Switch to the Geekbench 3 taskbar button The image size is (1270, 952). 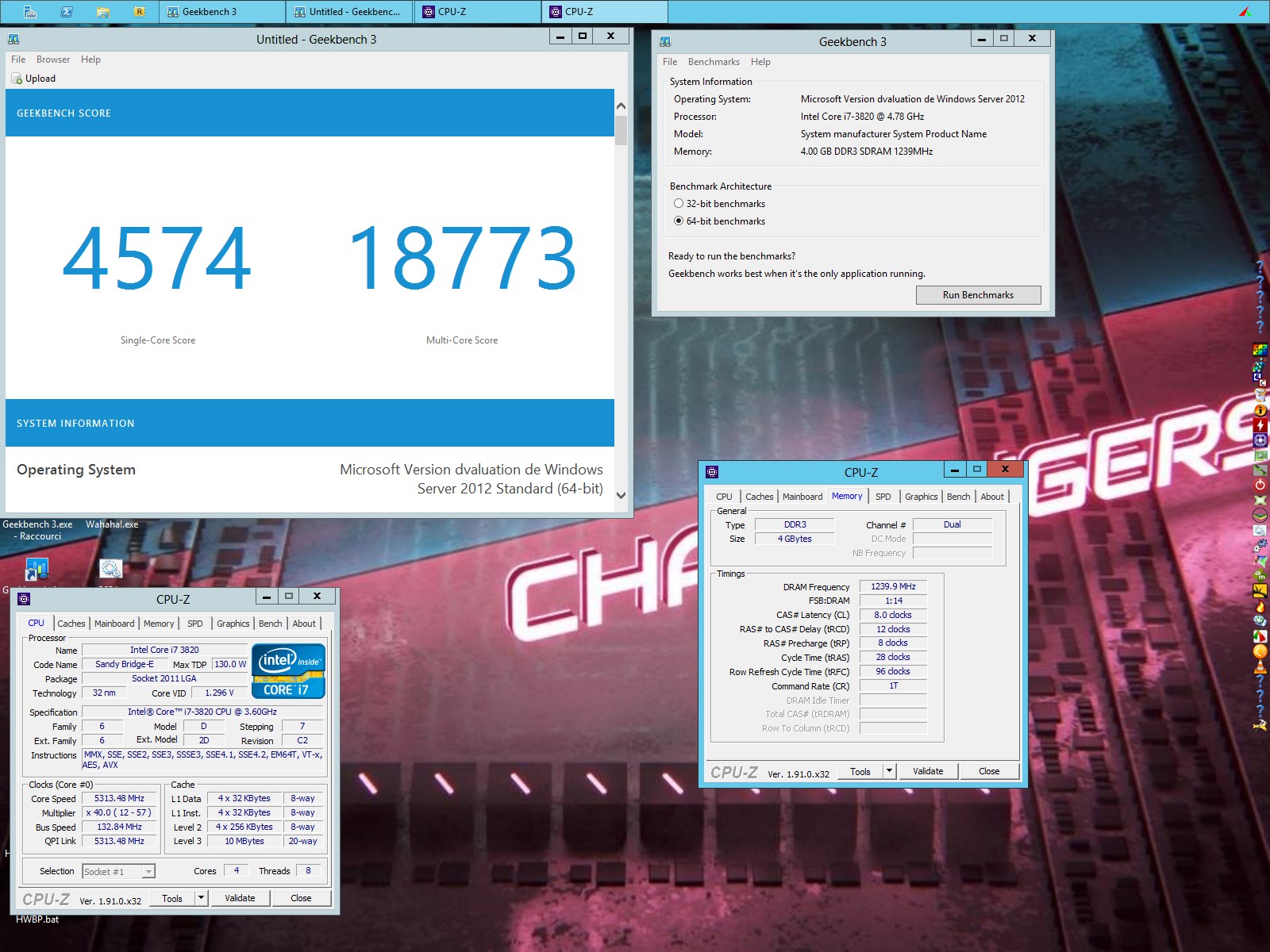[x=222, y=11]
